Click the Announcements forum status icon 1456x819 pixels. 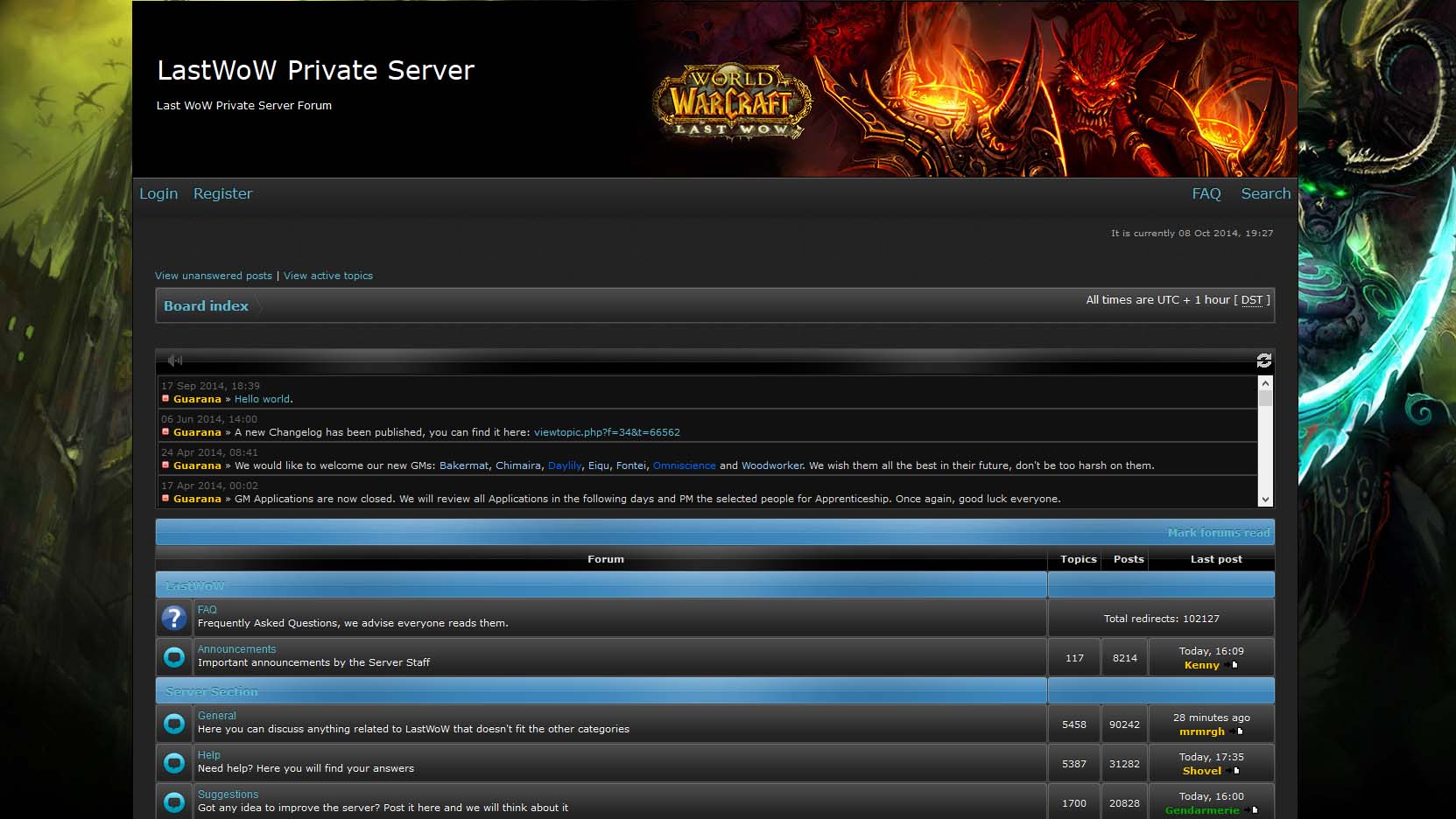[174, 656]
